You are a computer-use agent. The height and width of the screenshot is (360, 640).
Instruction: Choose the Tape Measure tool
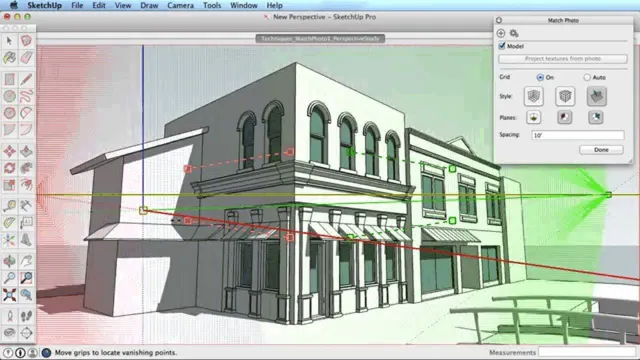(9, 206)
